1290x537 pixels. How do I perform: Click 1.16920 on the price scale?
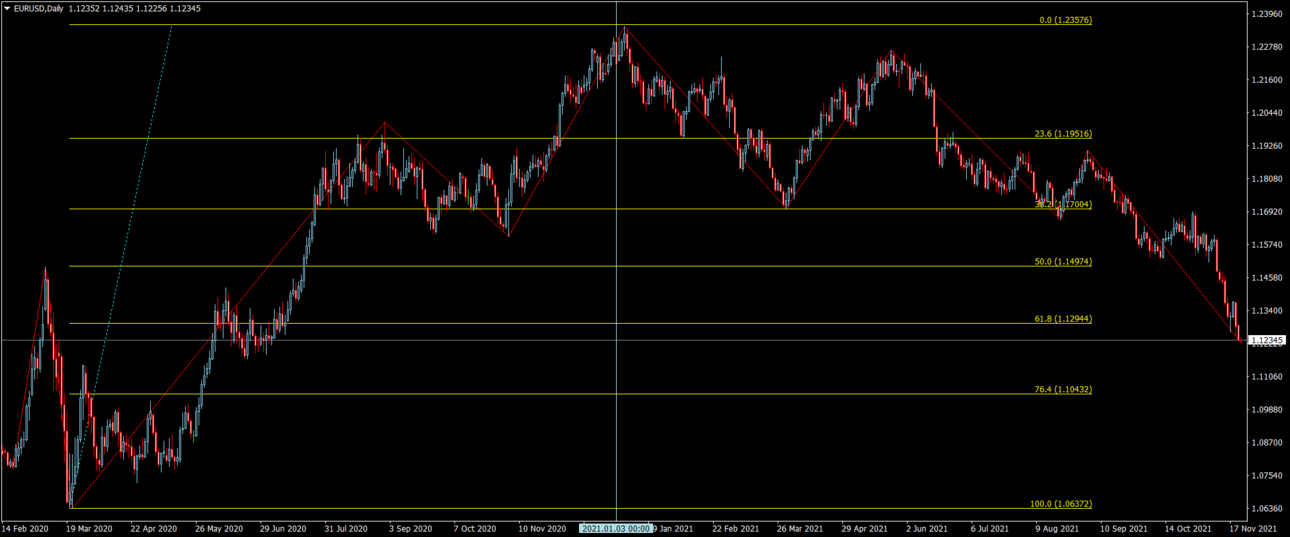(1266, 212)
